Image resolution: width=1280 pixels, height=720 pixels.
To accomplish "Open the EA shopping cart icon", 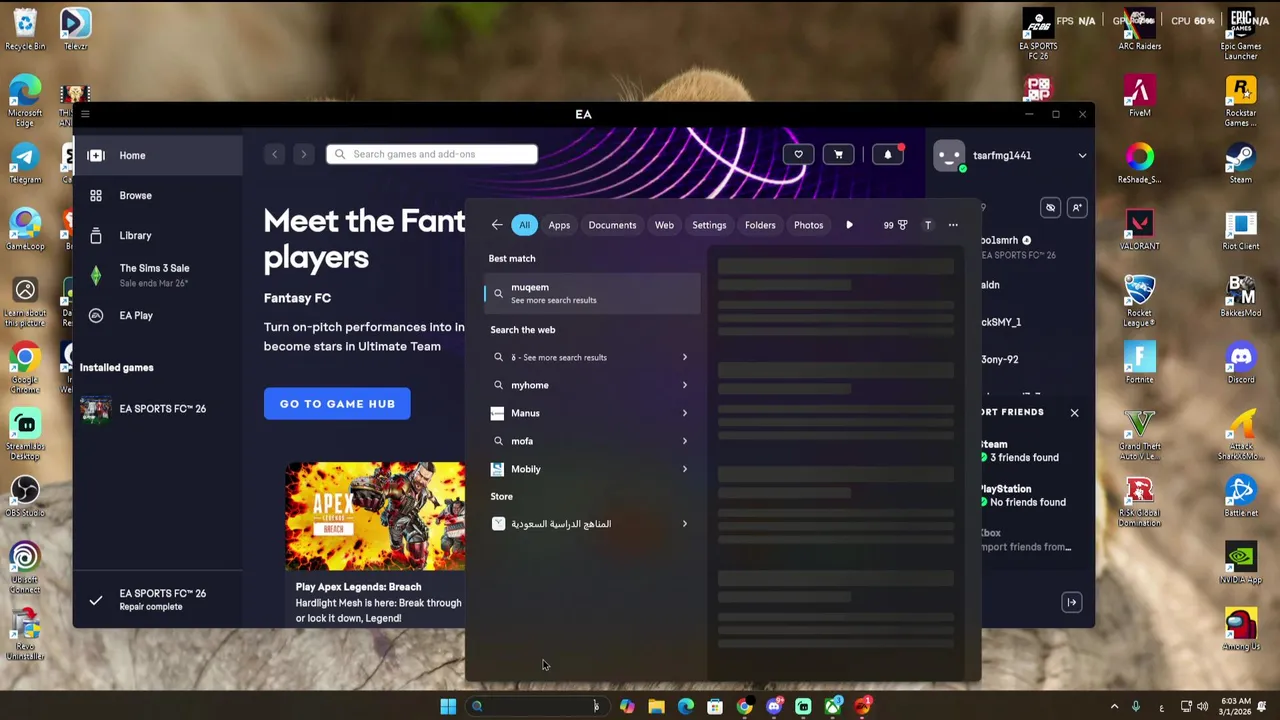I will click(838, 154).
